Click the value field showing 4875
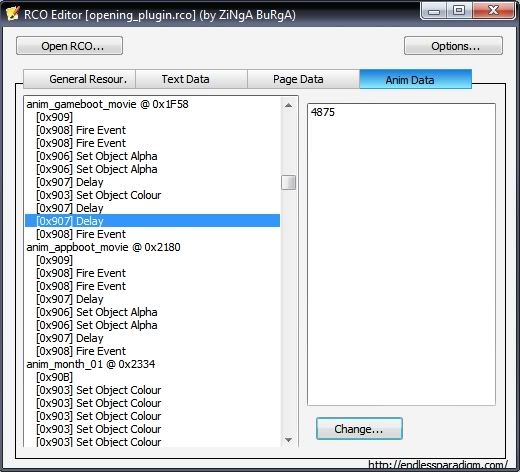The image size is (520, 472). (x=401, y=254)
